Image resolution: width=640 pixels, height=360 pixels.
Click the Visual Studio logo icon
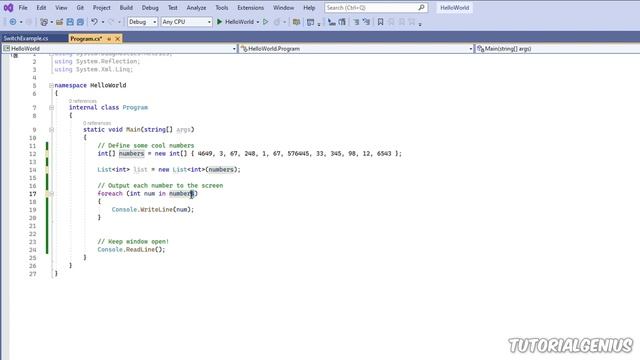click(x=8, y=7)
